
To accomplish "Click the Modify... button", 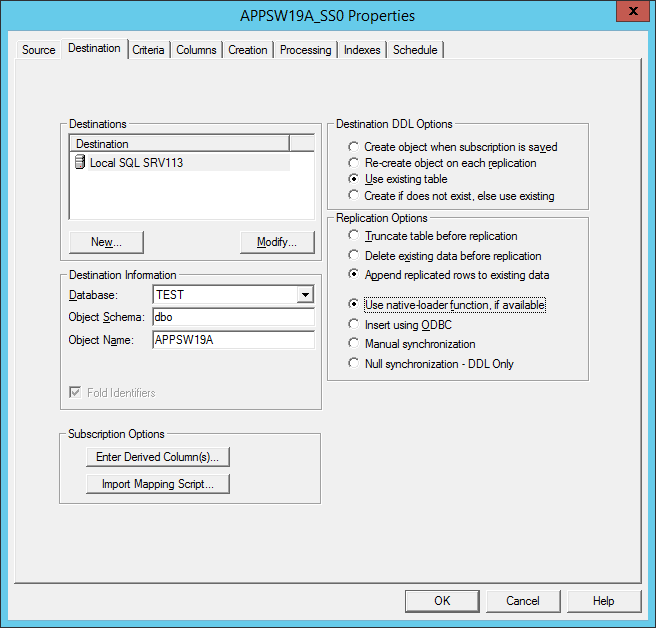I will click(277, 242).
